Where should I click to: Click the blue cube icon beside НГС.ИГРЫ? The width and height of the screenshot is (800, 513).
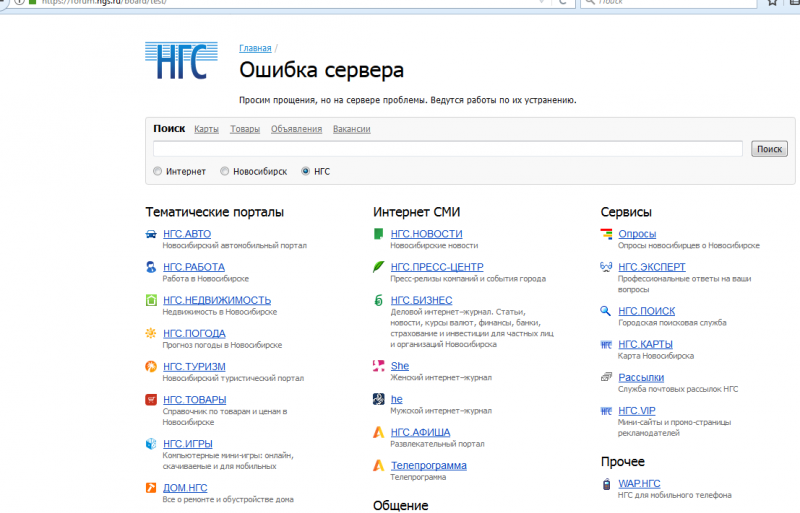tap(151, 444)
